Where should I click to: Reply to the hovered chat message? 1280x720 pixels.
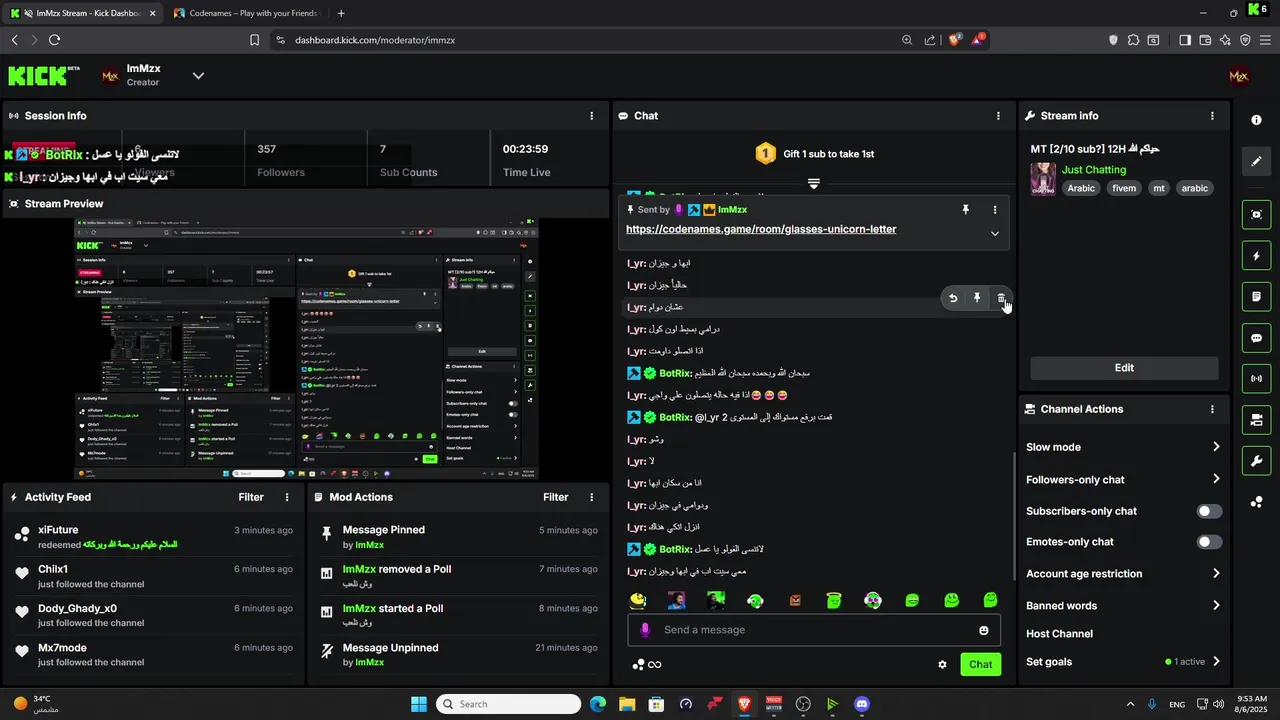point(953,298)
